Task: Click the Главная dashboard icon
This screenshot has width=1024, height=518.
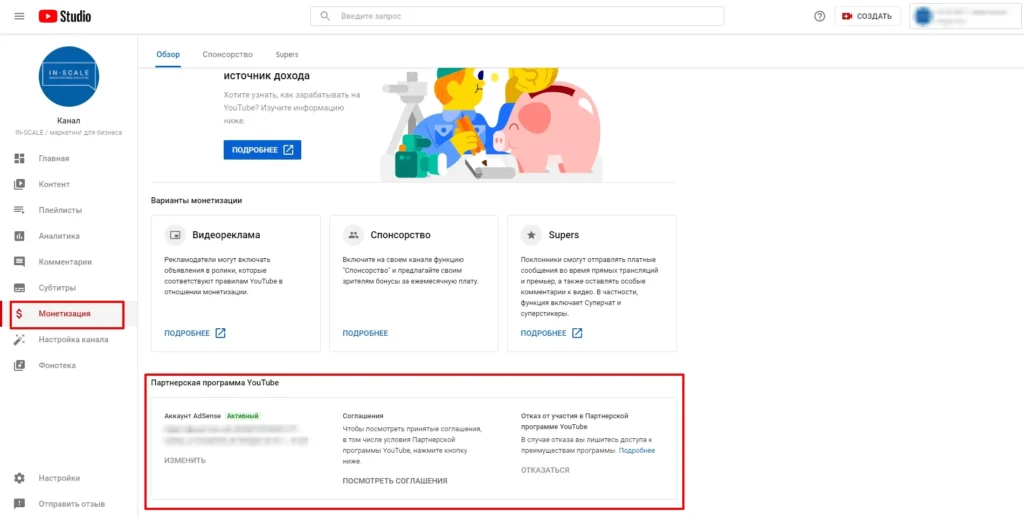Action: (x=20, y=158)
